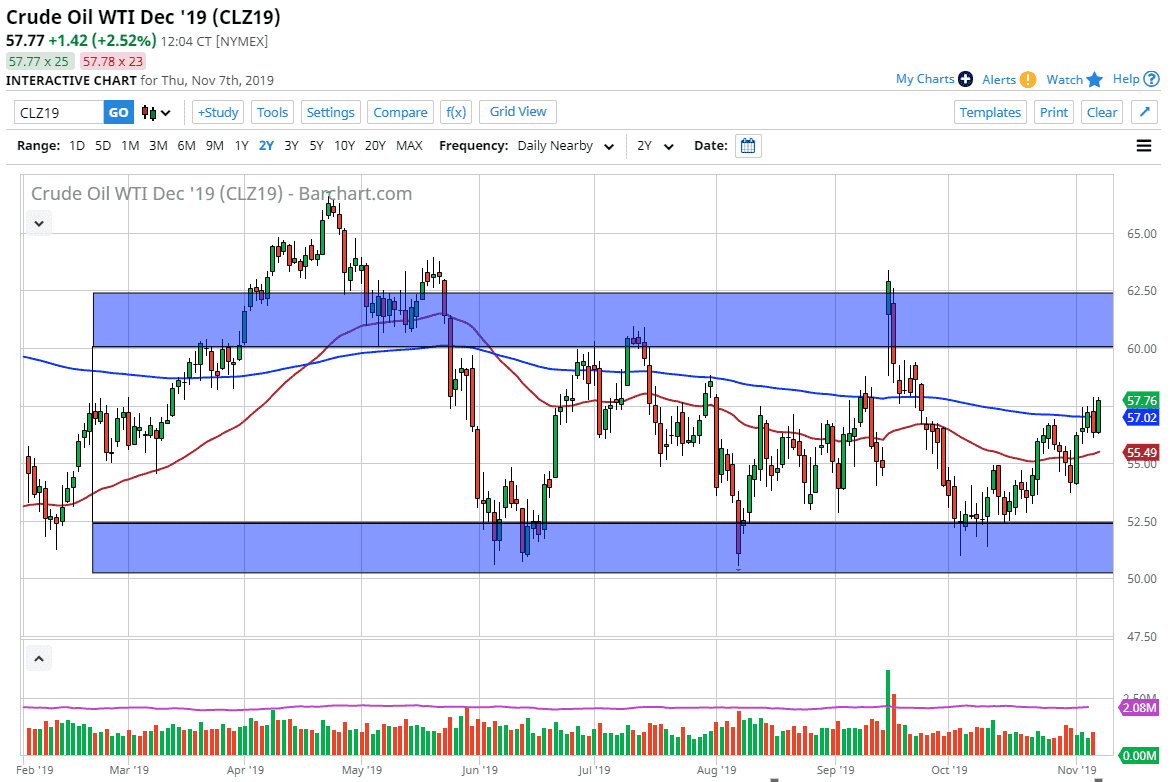Expand the volume panel chevron

pyautogui.click(x=38, y=658)
